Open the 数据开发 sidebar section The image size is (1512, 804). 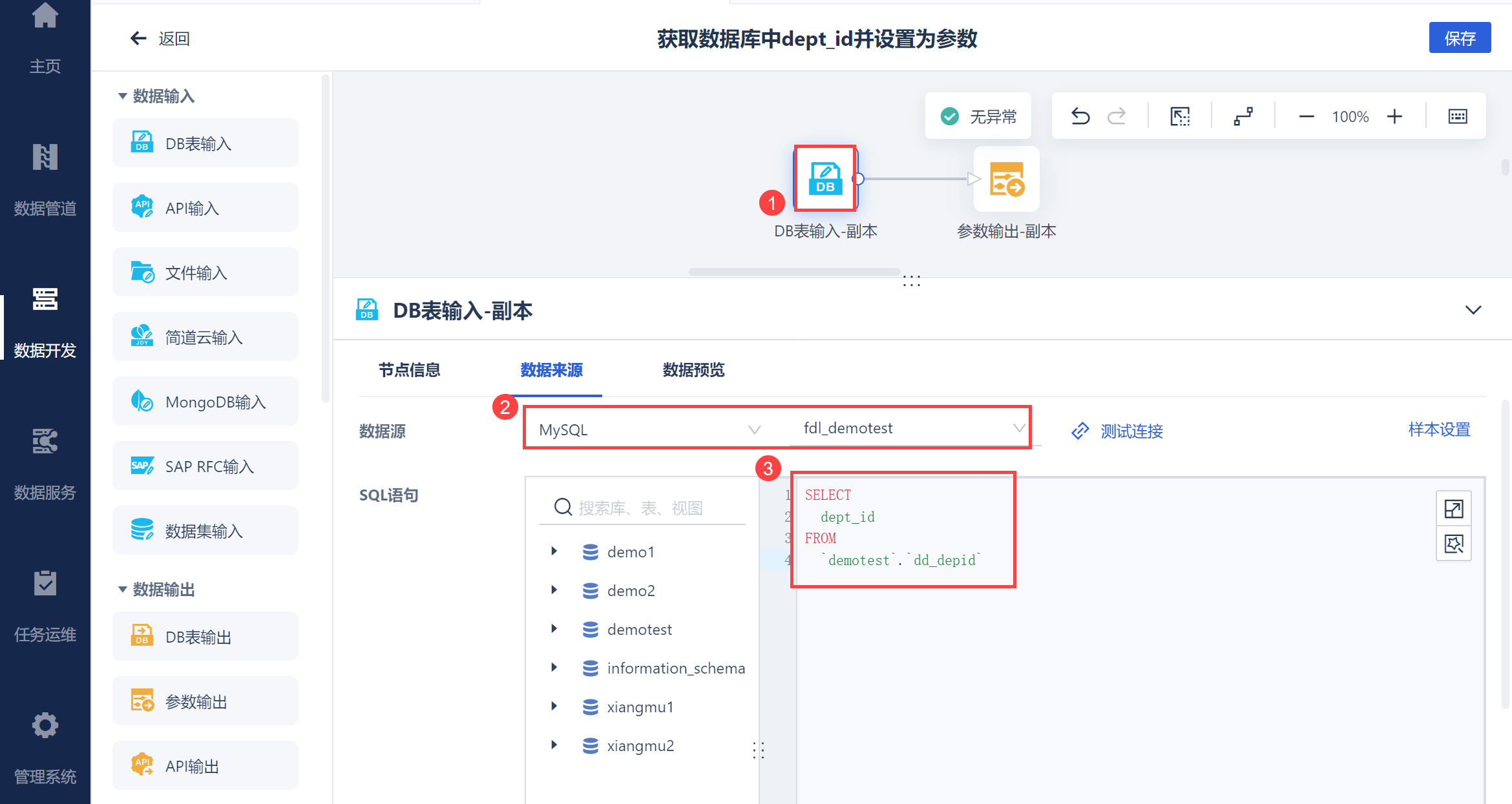[45, 323]
